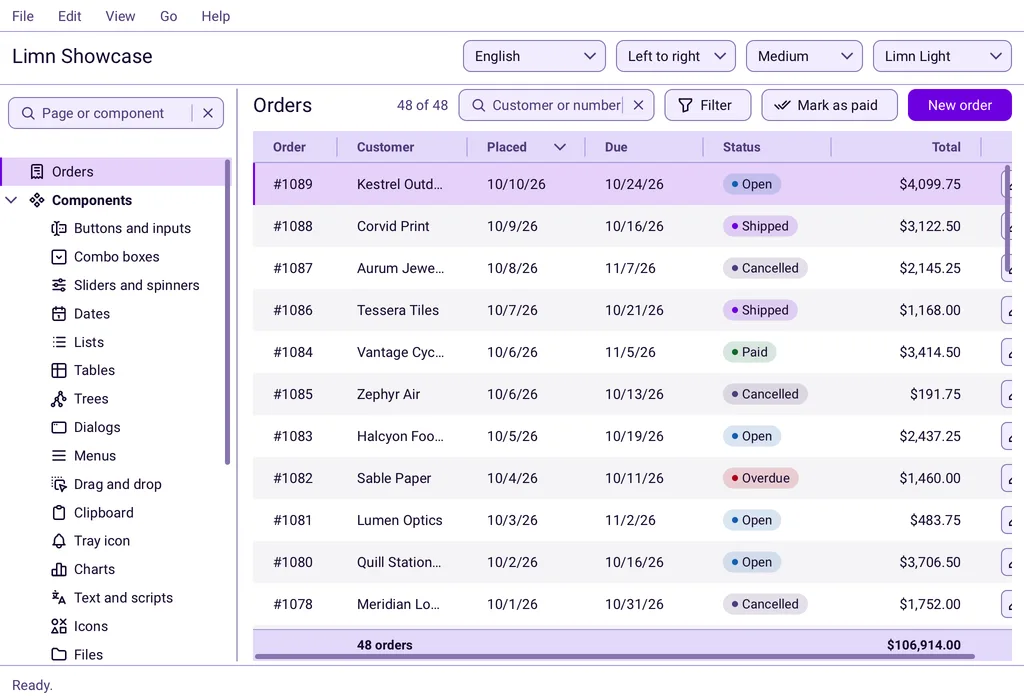Focus the Customer or number search field
The width and height of the screenshot is (1024, 700).
coord(556,105)
